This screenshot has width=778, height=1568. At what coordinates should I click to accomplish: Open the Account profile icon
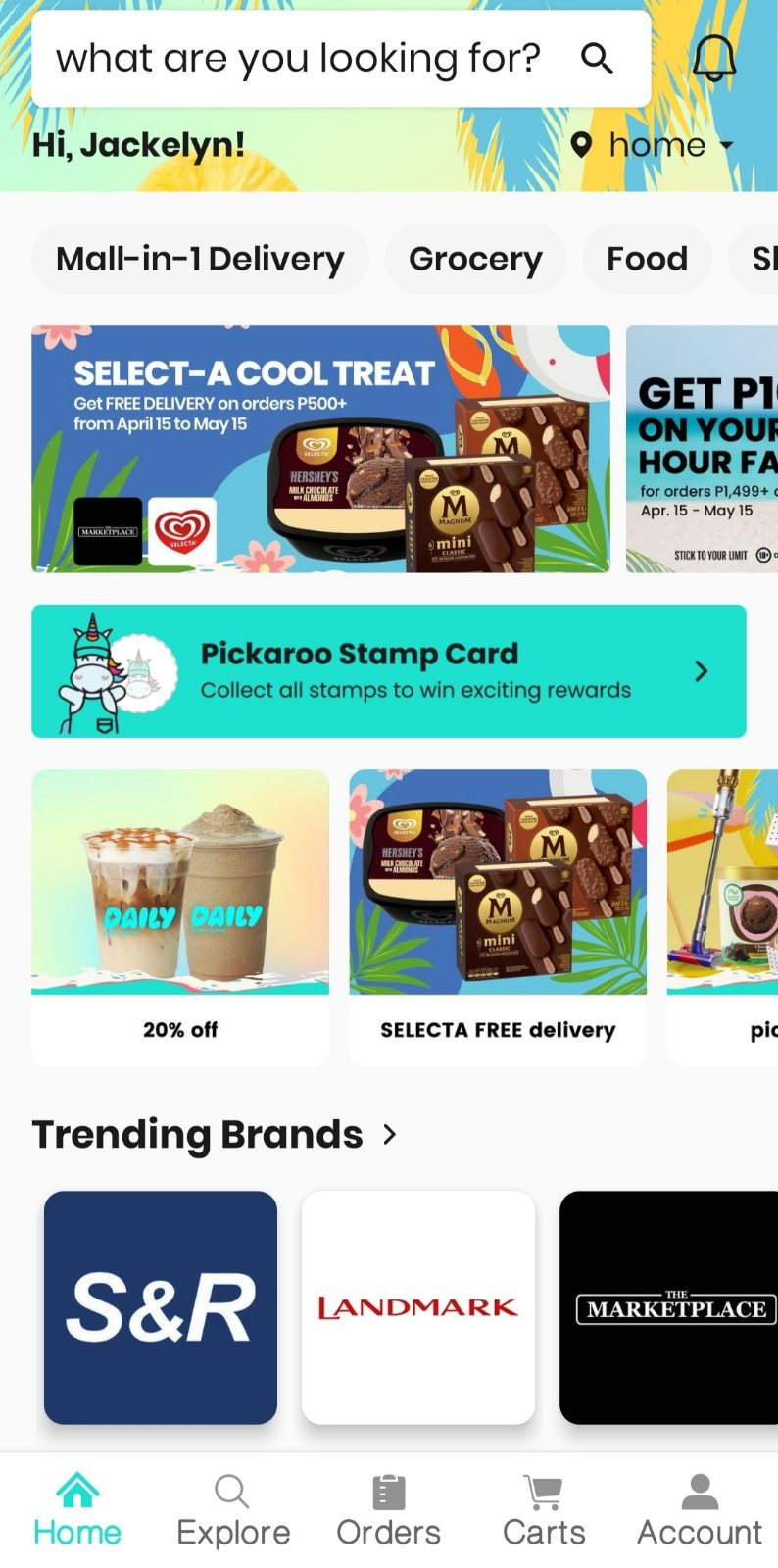pyautogui.click(x=700, y=1493)
